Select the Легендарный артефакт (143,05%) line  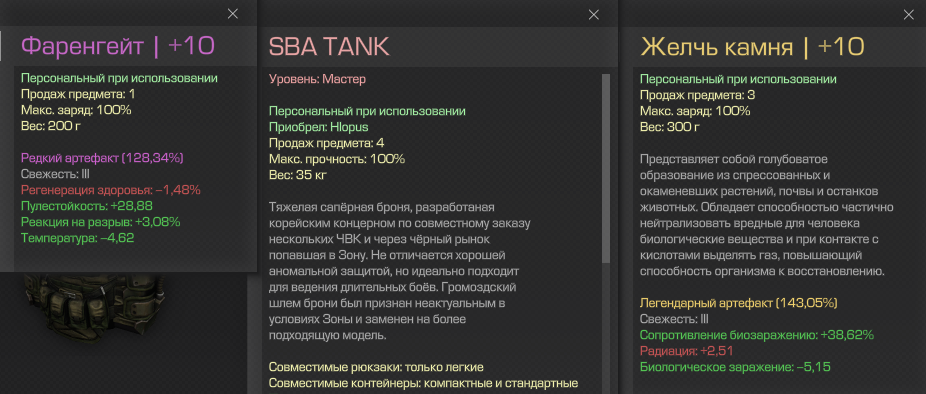coord(739,303)
